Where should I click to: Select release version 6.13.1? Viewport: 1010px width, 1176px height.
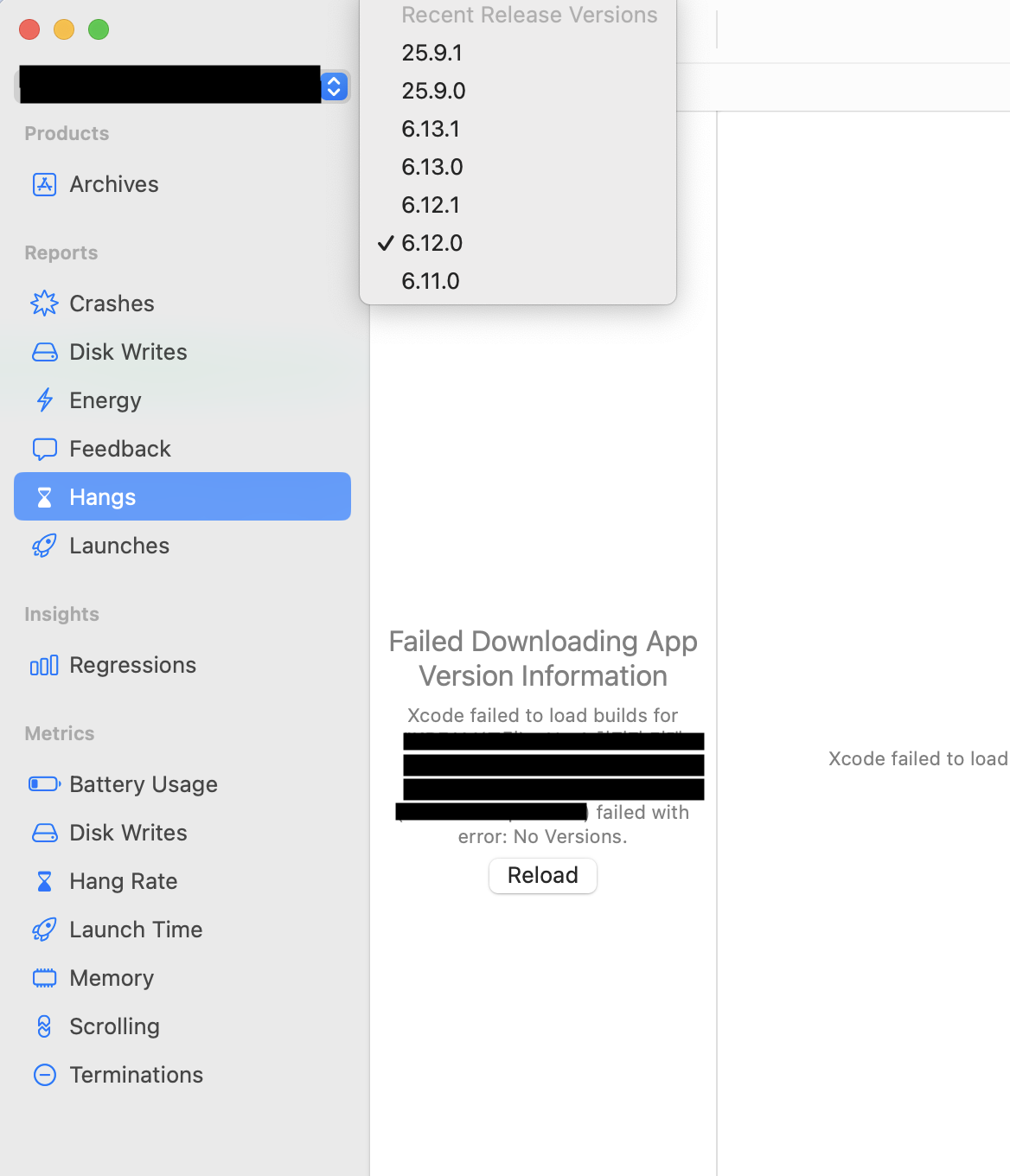pos(518,129)
